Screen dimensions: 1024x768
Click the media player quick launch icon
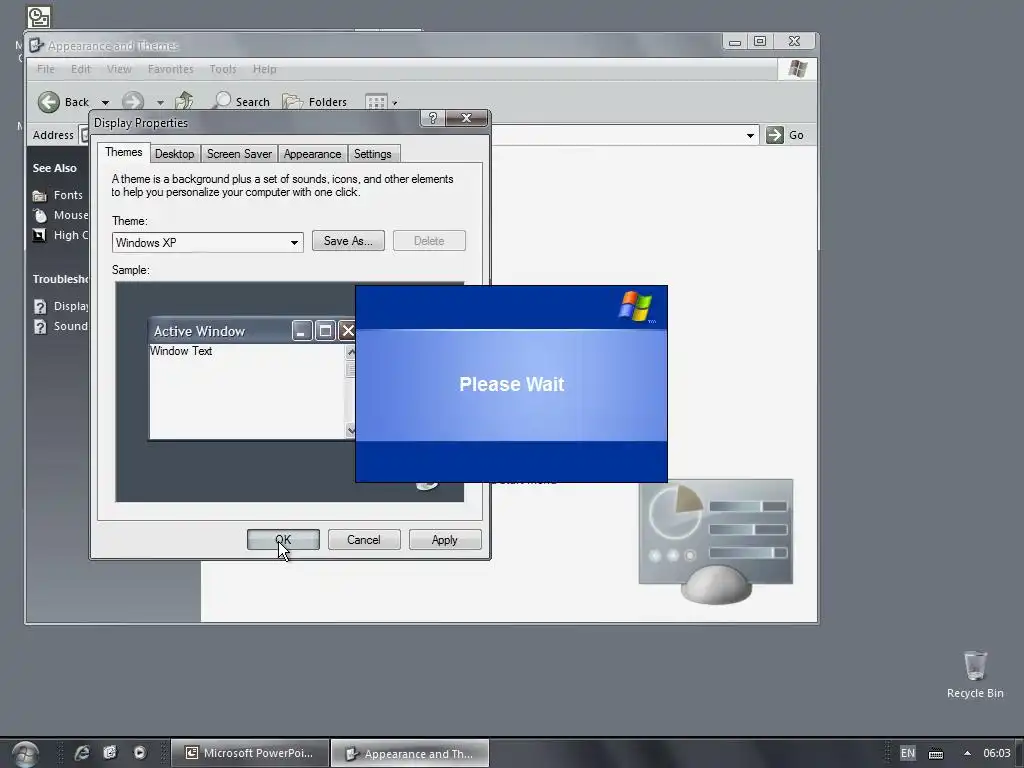tap(140, 753)
